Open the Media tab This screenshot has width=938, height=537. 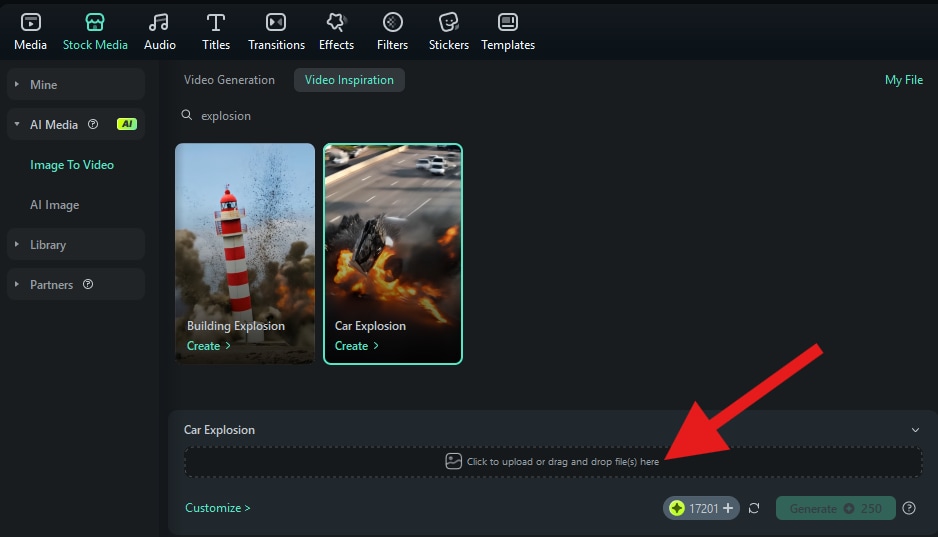coord(31,32)
